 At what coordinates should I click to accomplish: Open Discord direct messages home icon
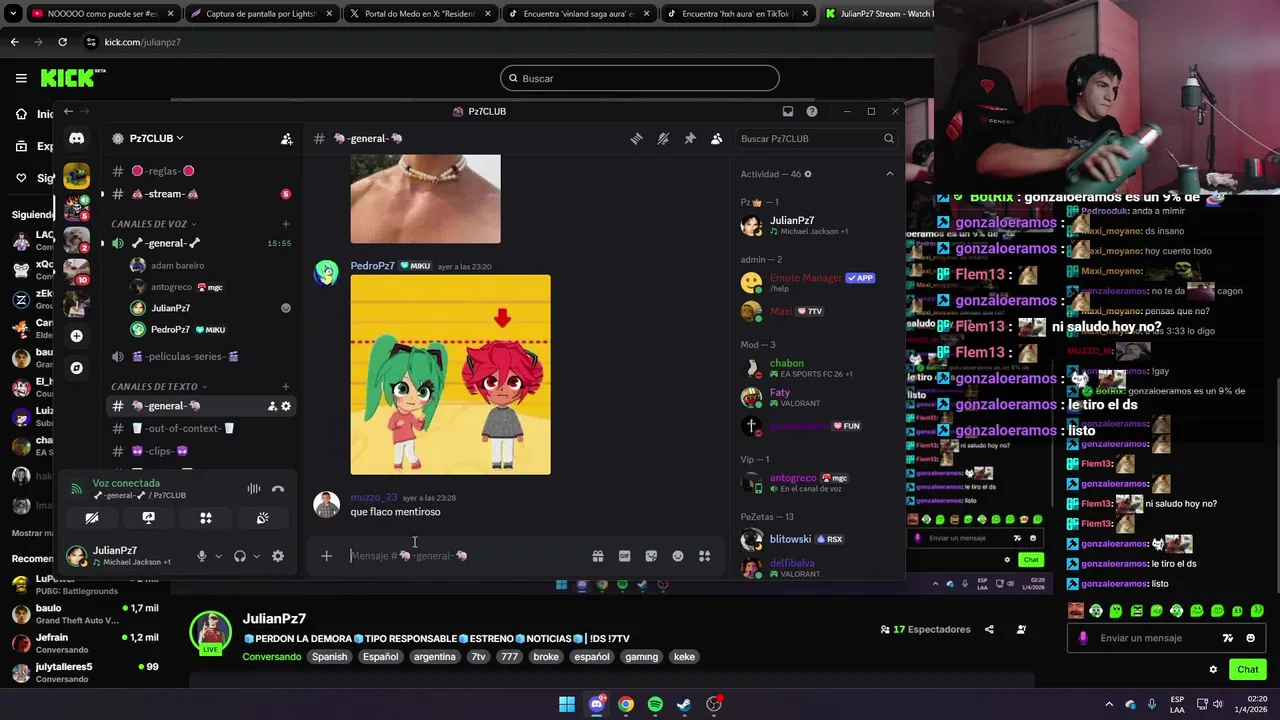coord(77,138)
